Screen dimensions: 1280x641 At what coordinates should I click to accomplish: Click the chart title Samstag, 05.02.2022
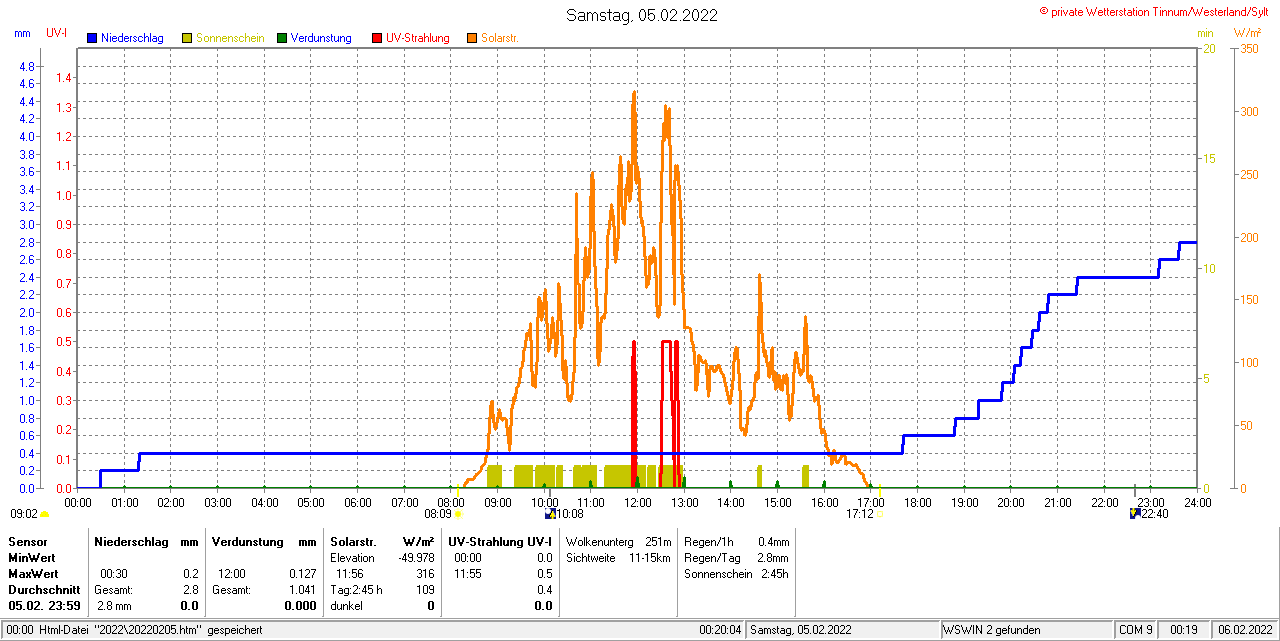(x=641, y=15)
